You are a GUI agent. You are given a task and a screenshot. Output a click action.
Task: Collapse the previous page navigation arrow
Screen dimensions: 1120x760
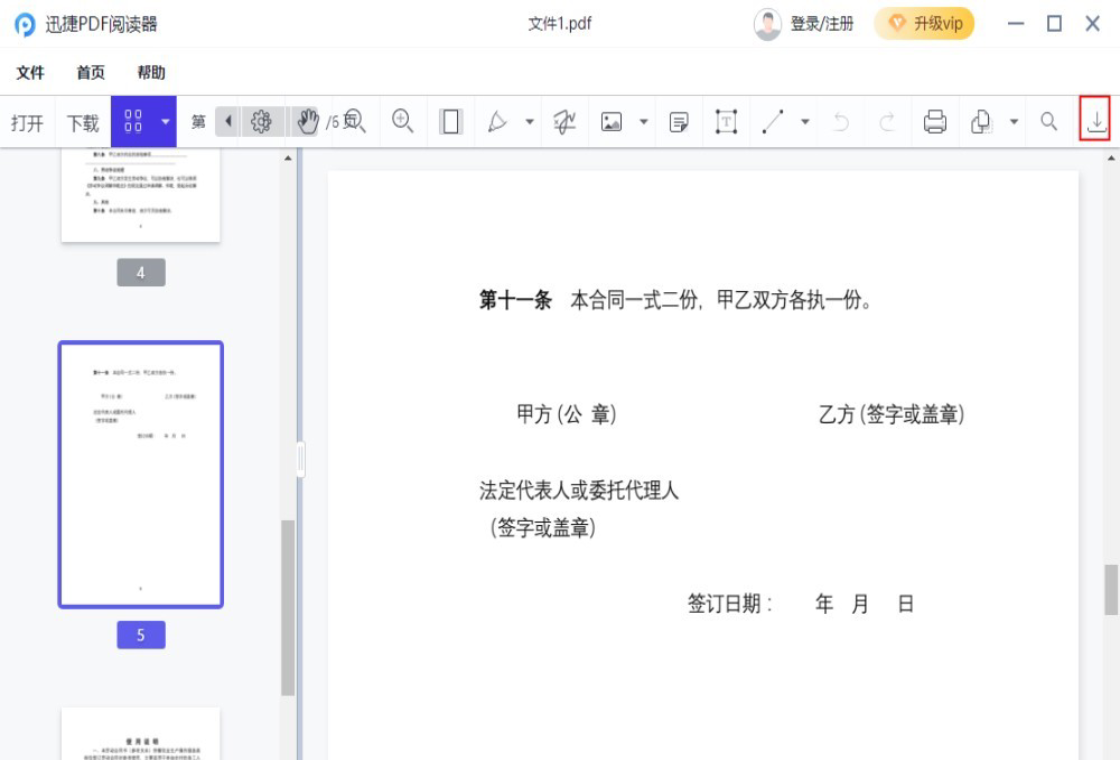(227, 120)
